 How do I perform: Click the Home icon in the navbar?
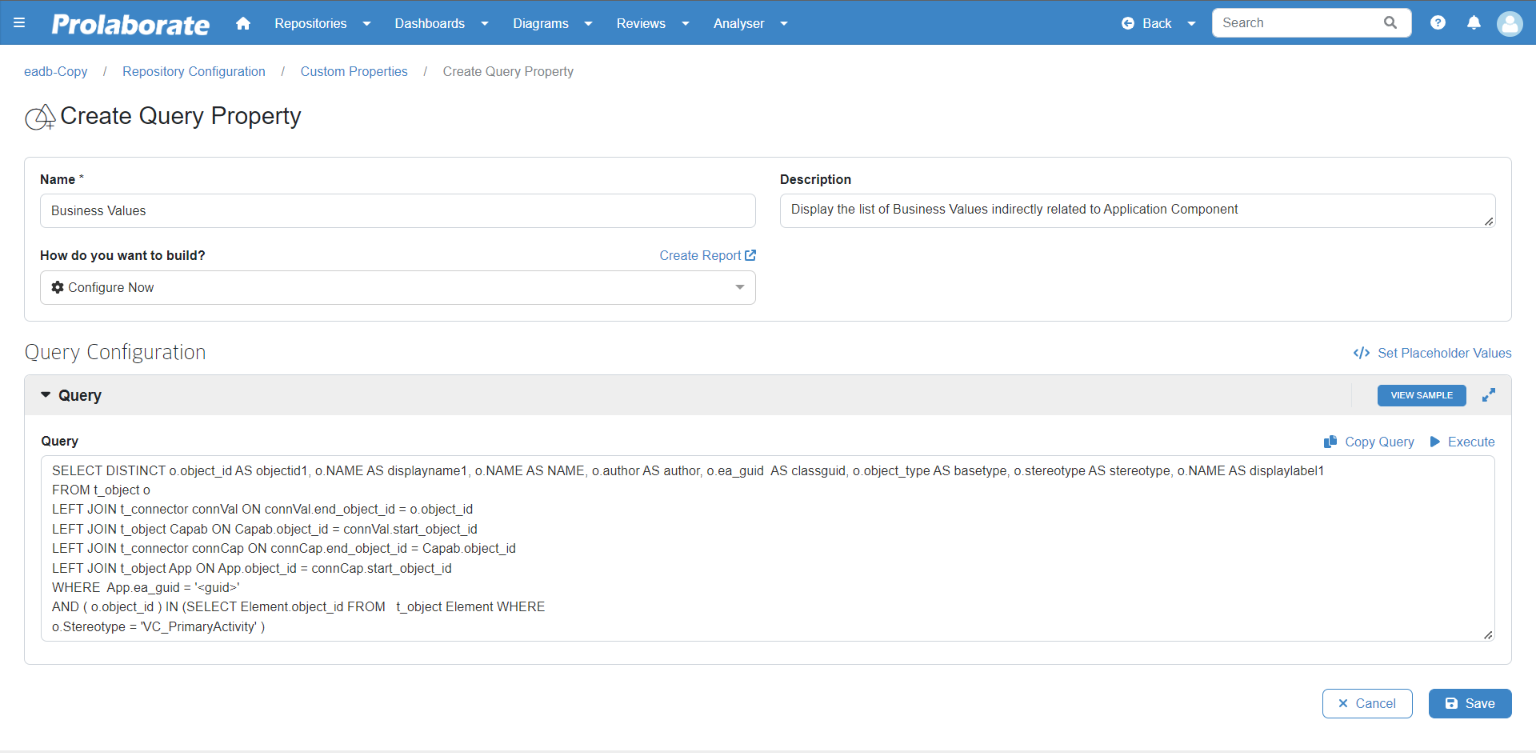coord(243,22)
